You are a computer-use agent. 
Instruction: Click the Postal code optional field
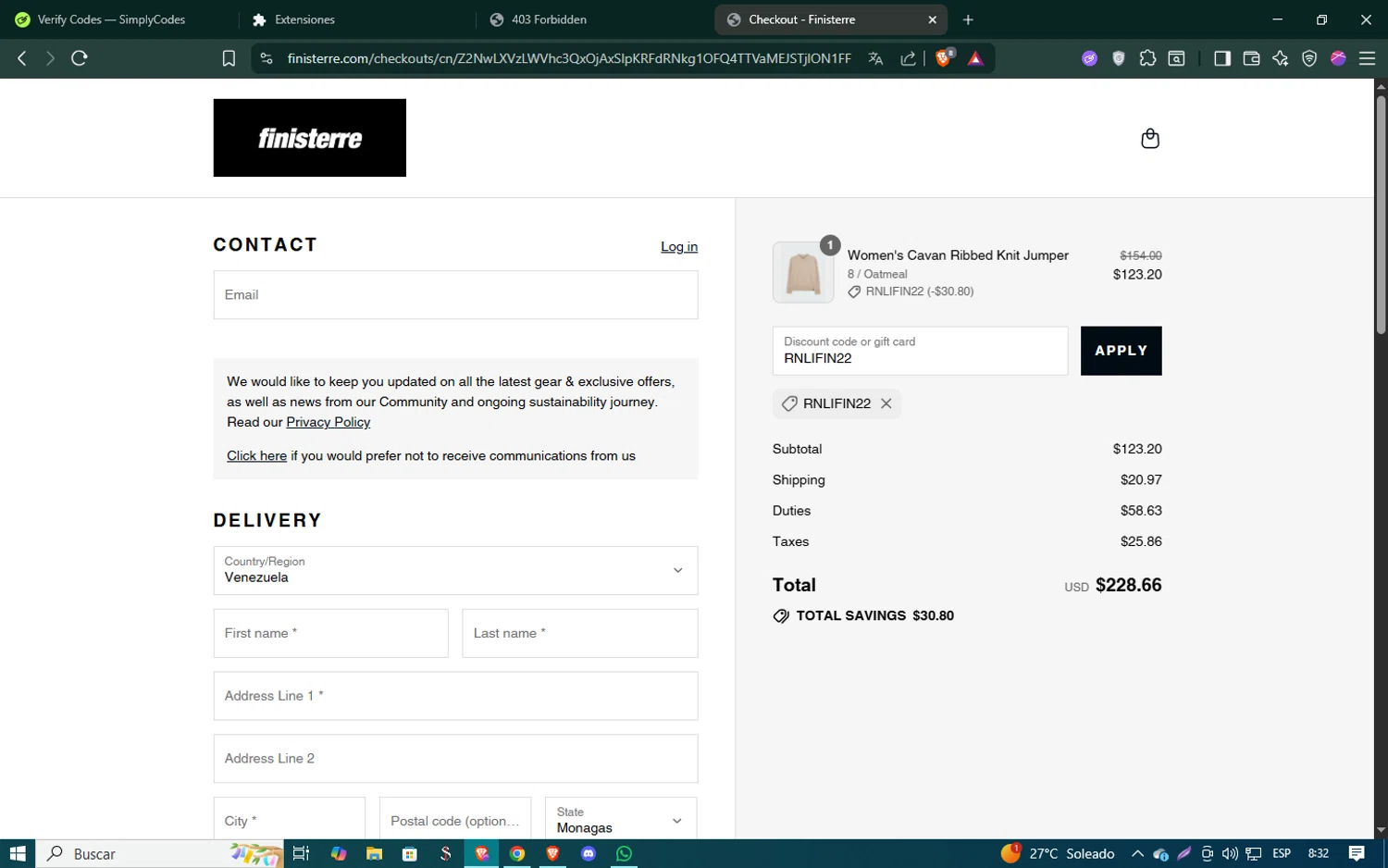click(455, 820)
